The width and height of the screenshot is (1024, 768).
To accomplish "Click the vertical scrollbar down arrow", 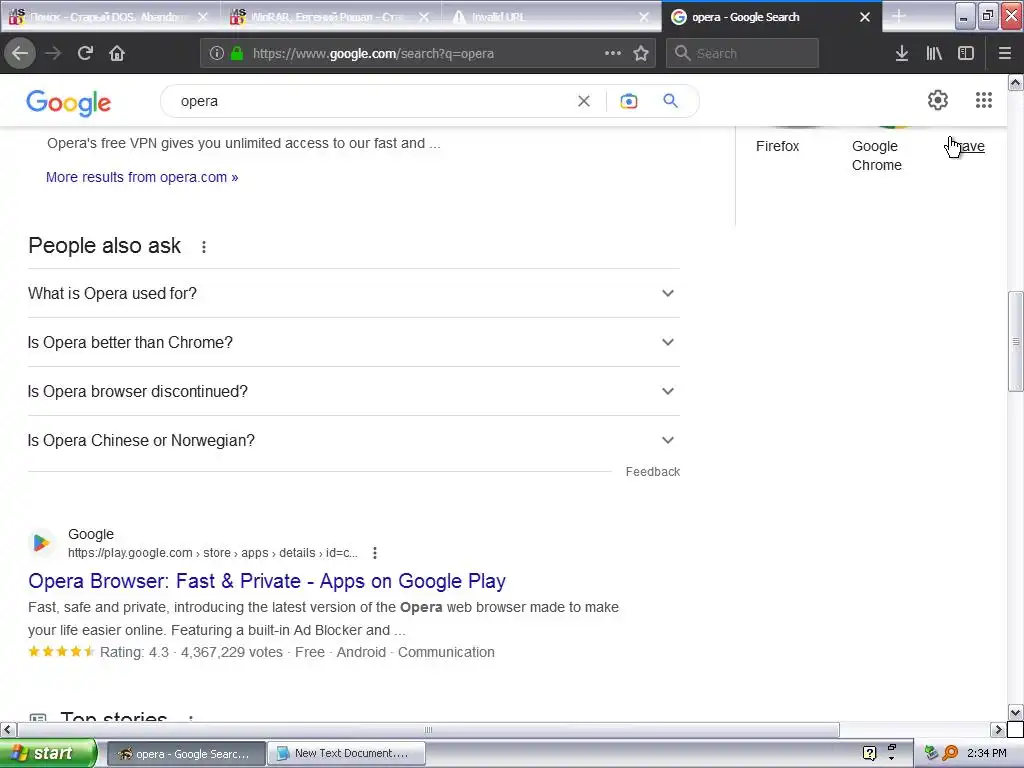I will 1015,712.
